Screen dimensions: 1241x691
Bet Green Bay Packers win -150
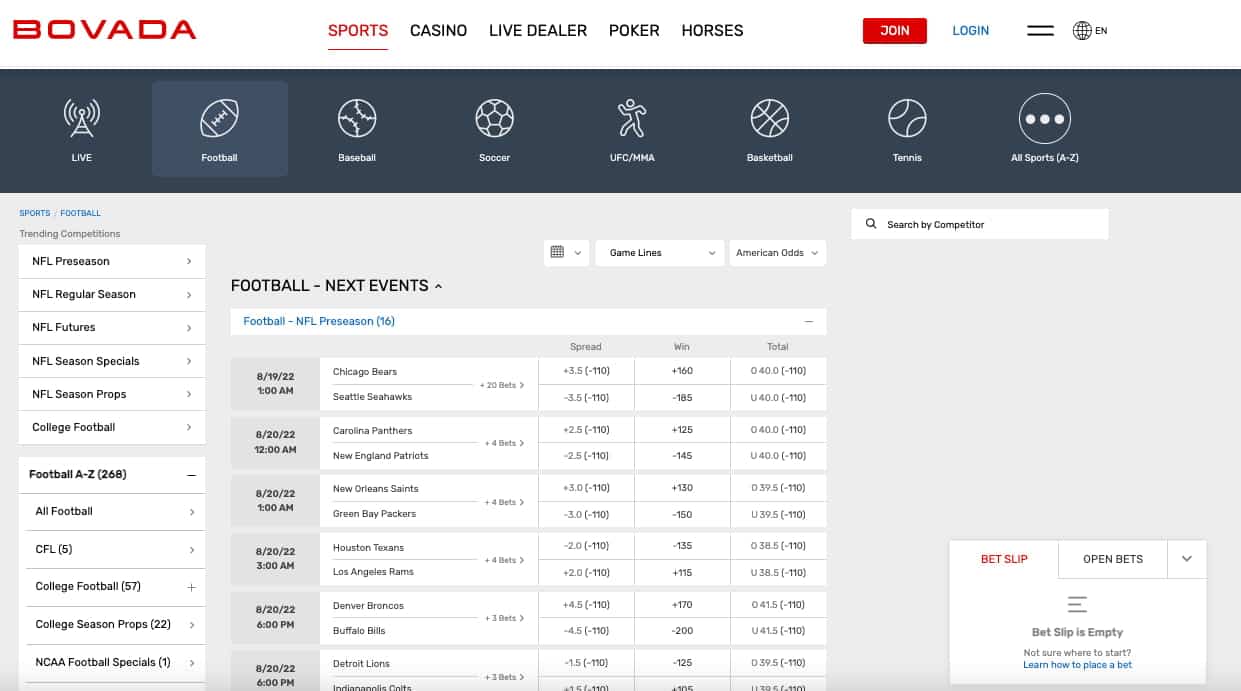[x=682, y=514]
